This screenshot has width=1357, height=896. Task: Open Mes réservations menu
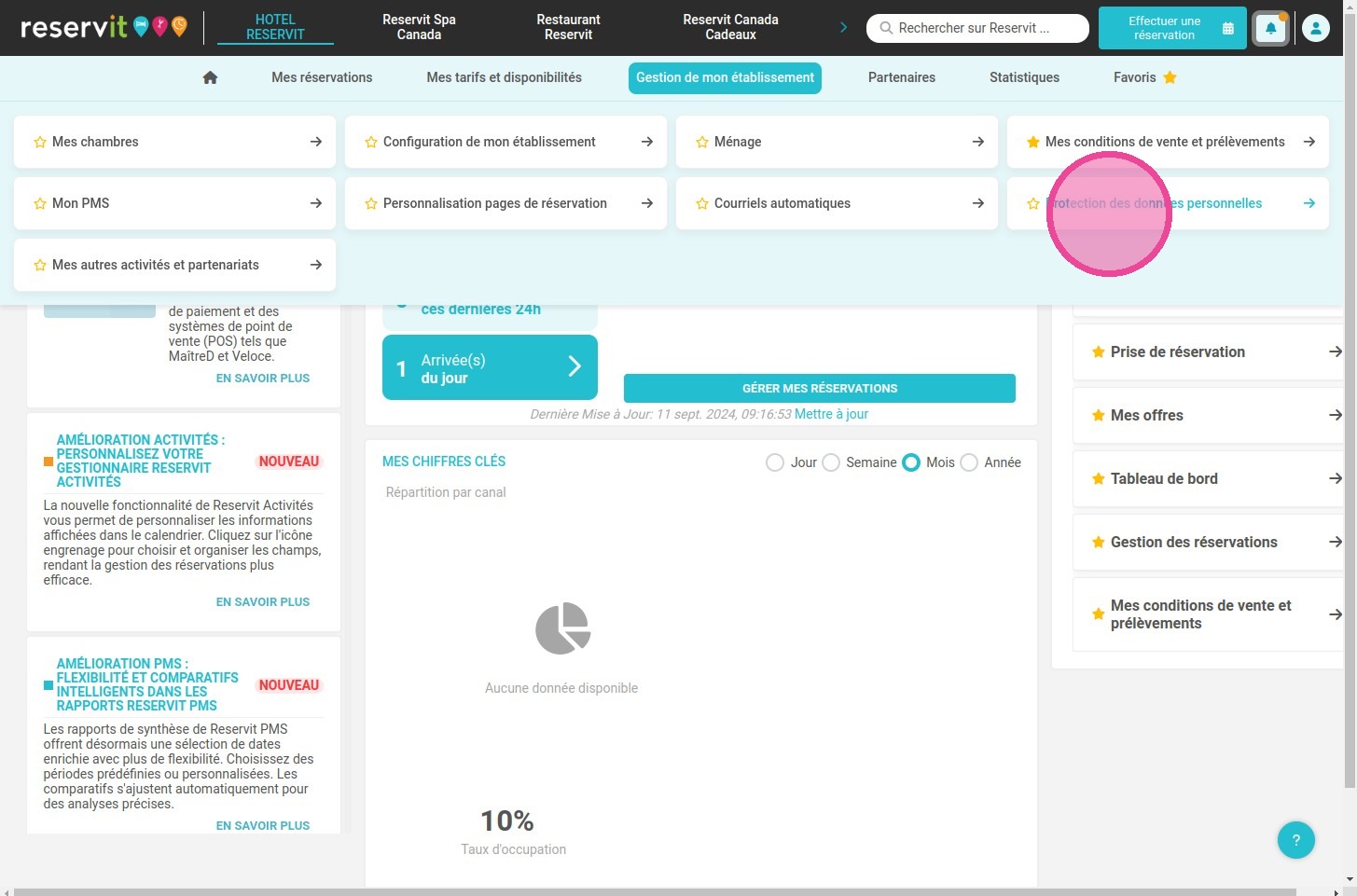(322, 77)
